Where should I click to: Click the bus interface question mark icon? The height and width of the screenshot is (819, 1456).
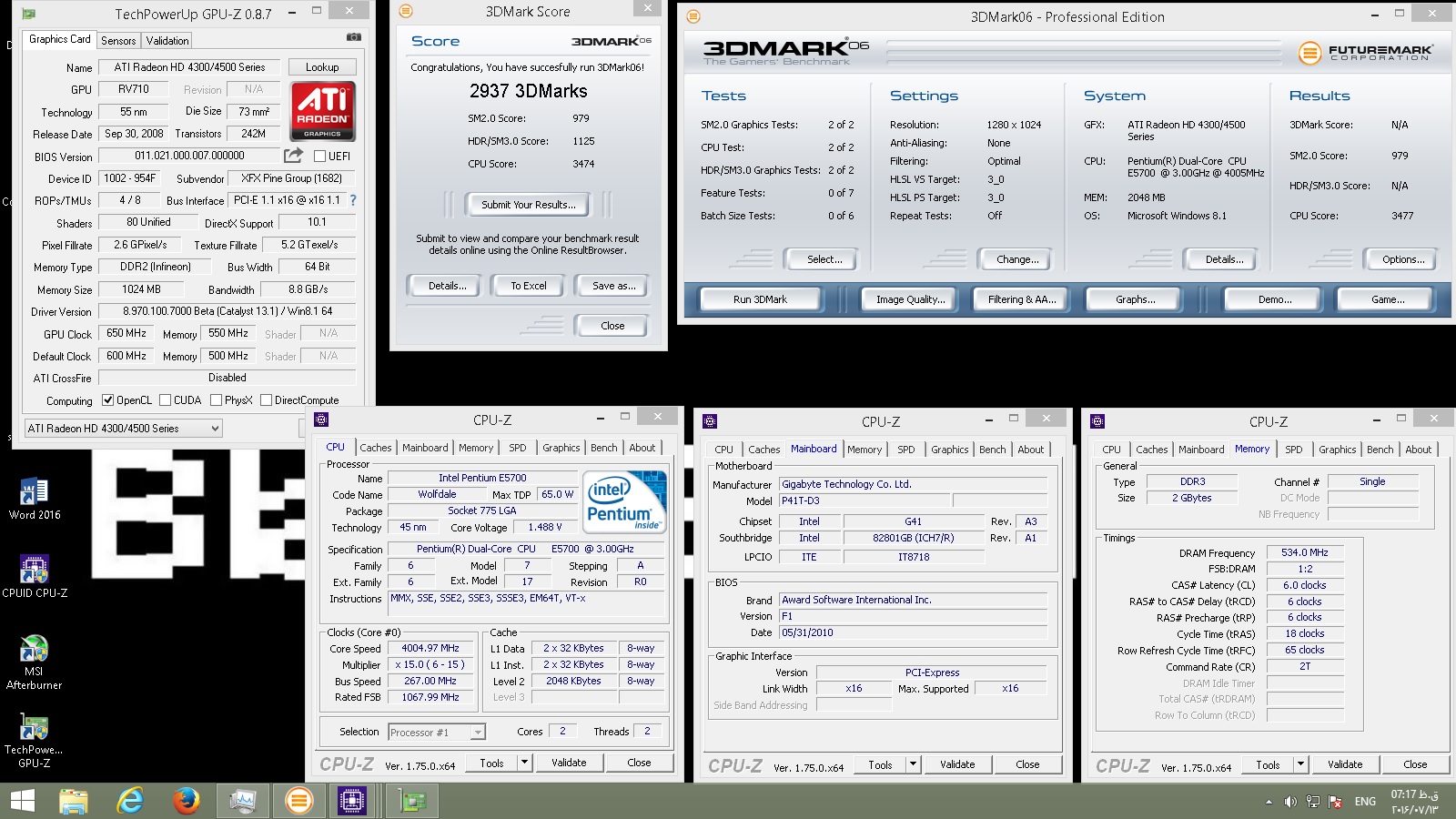353,200
